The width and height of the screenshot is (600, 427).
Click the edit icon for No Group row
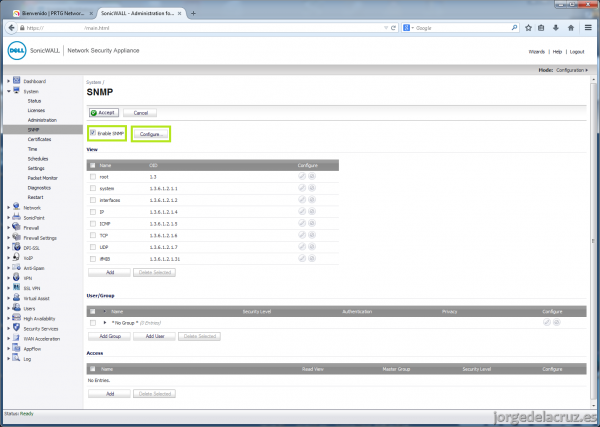point(547,323)
